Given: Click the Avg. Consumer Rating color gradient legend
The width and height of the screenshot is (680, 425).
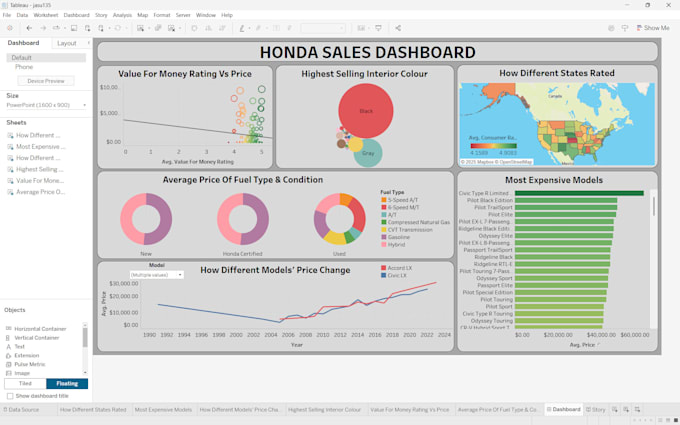Looking at the screenshot, I should tap(494, 146).
